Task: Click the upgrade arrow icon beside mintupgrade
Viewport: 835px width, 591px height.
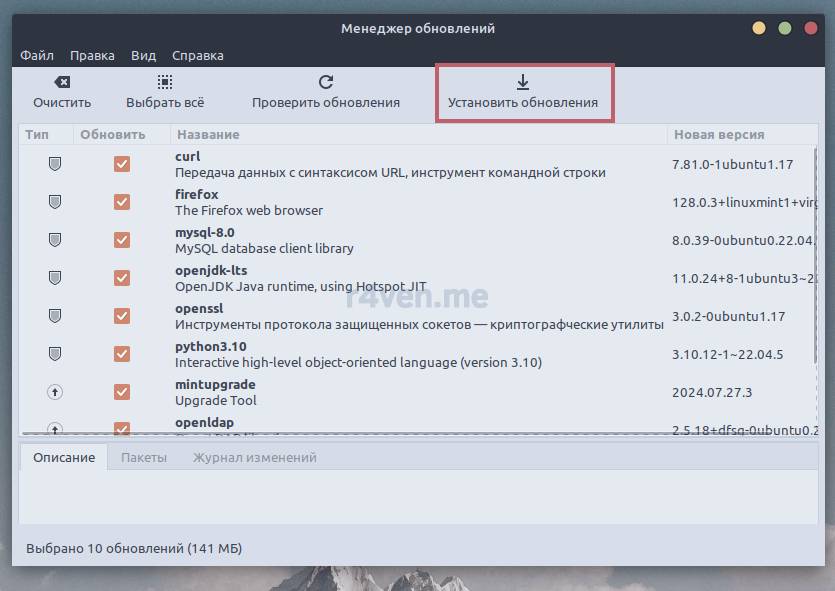Action: [x=55, y=392]
